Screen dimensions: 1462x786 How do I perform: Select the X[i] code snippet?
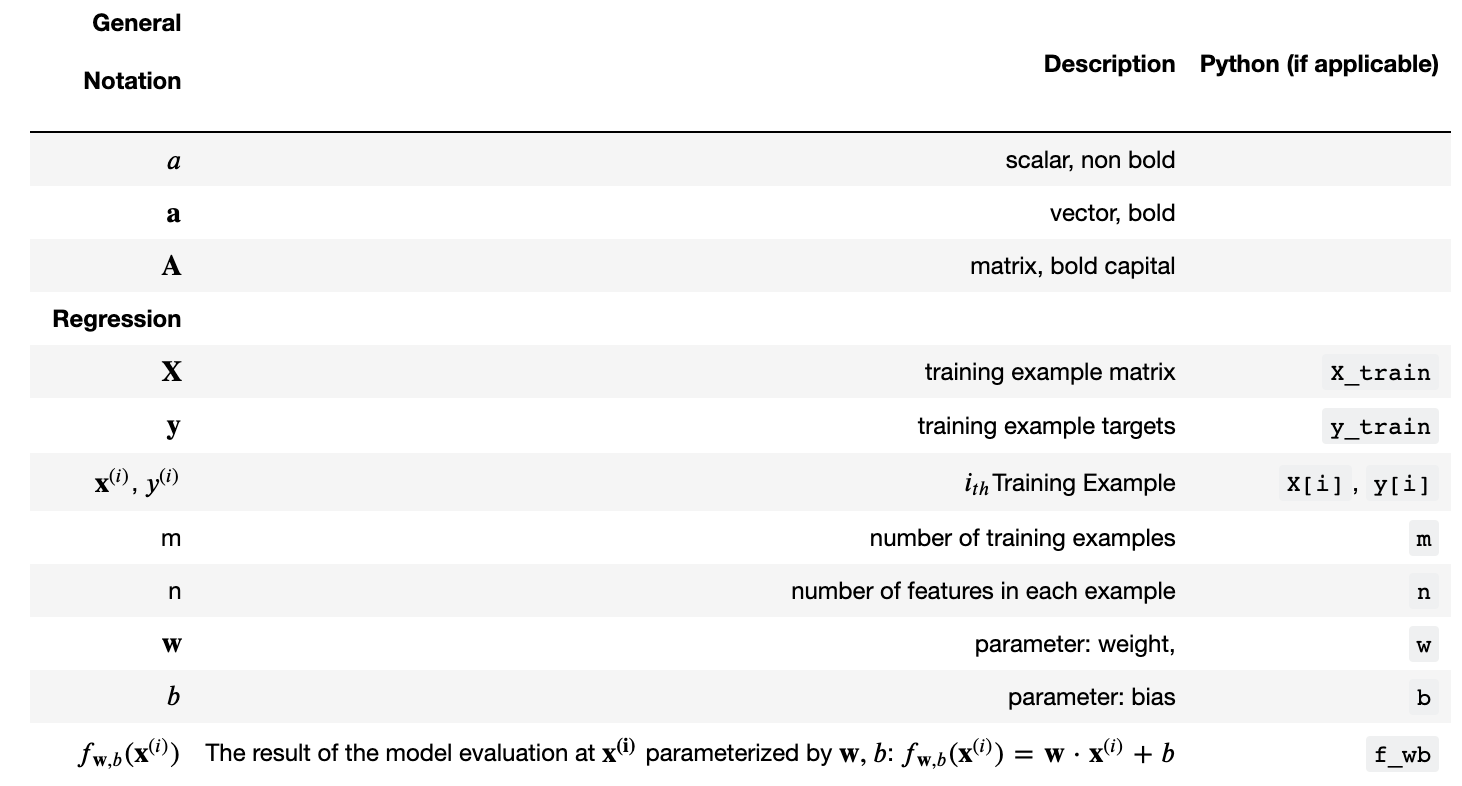1313,485
